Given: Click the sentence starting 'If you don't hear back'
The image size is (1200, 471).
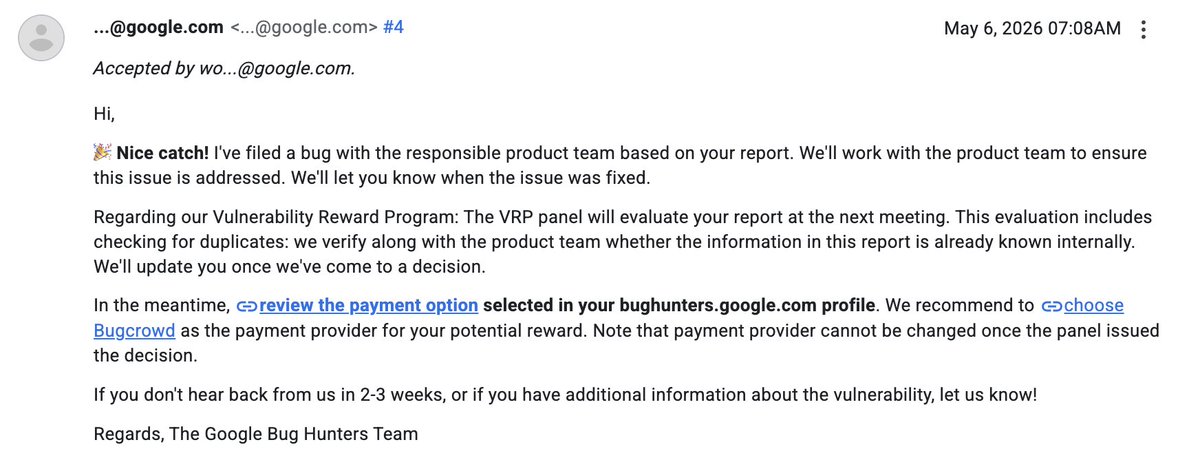Looking at the screenshot, I should (x=565, y=394).
